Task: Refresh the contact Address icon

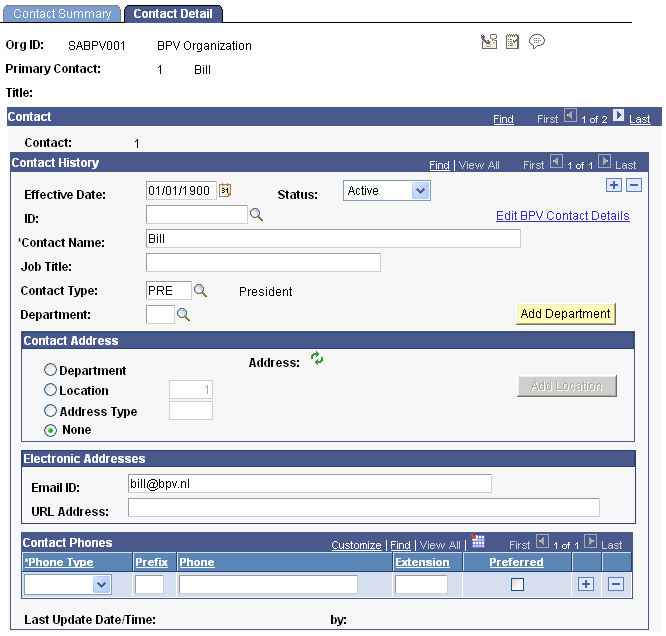Action: point(317,359)
